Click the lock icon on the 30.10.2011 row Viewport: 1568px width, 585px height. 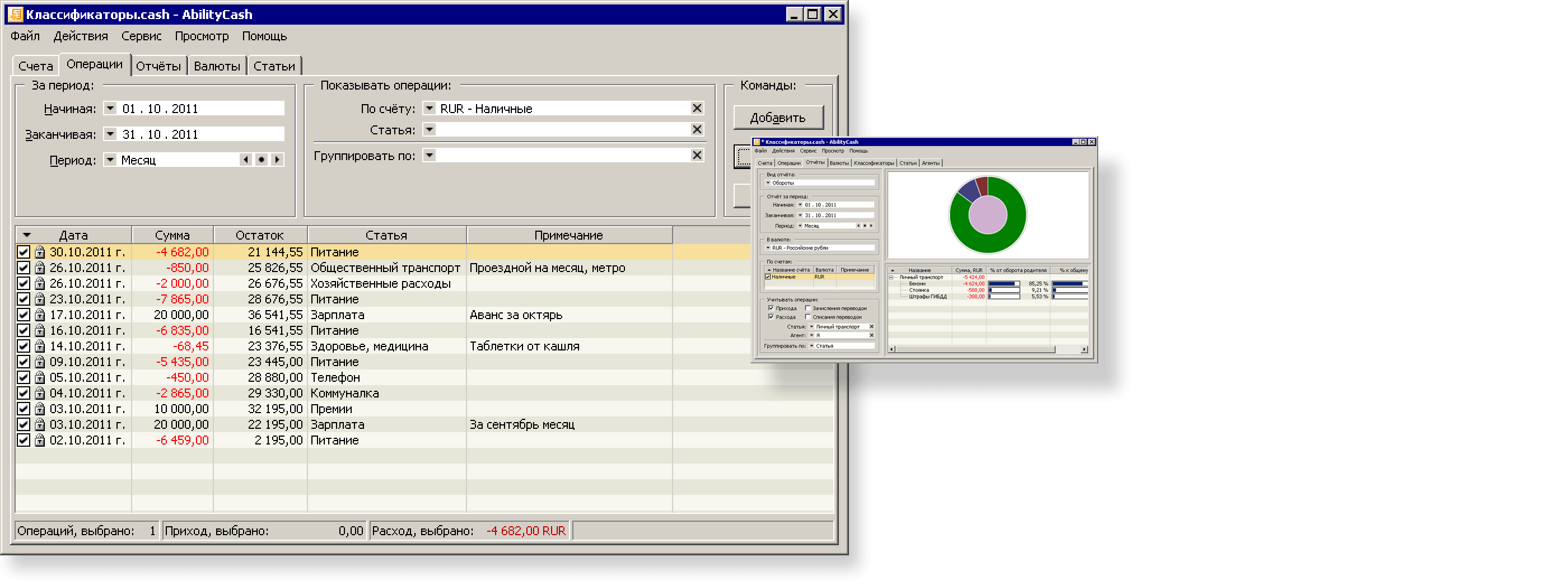click(40, 252)
